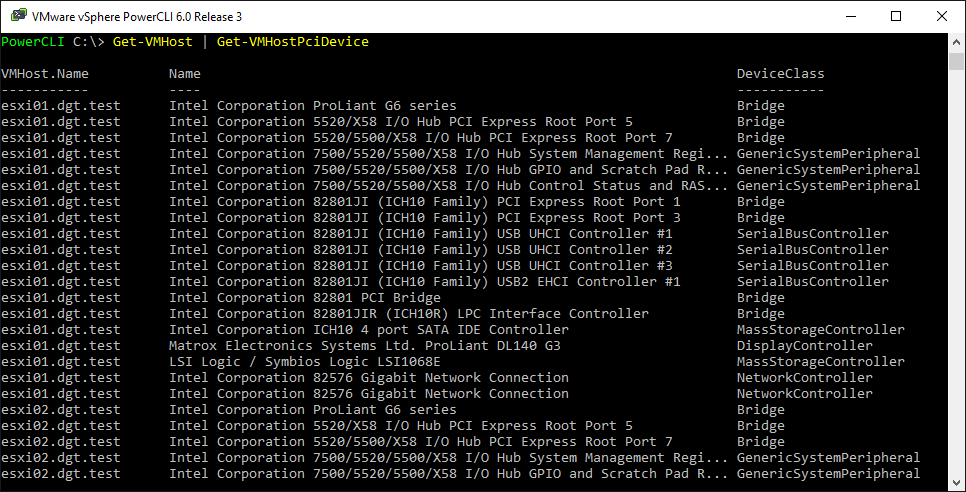The height and width of the screenshot is (492, 966).
Task: Minimize the PowerCLI window
Action: point(851,17)
